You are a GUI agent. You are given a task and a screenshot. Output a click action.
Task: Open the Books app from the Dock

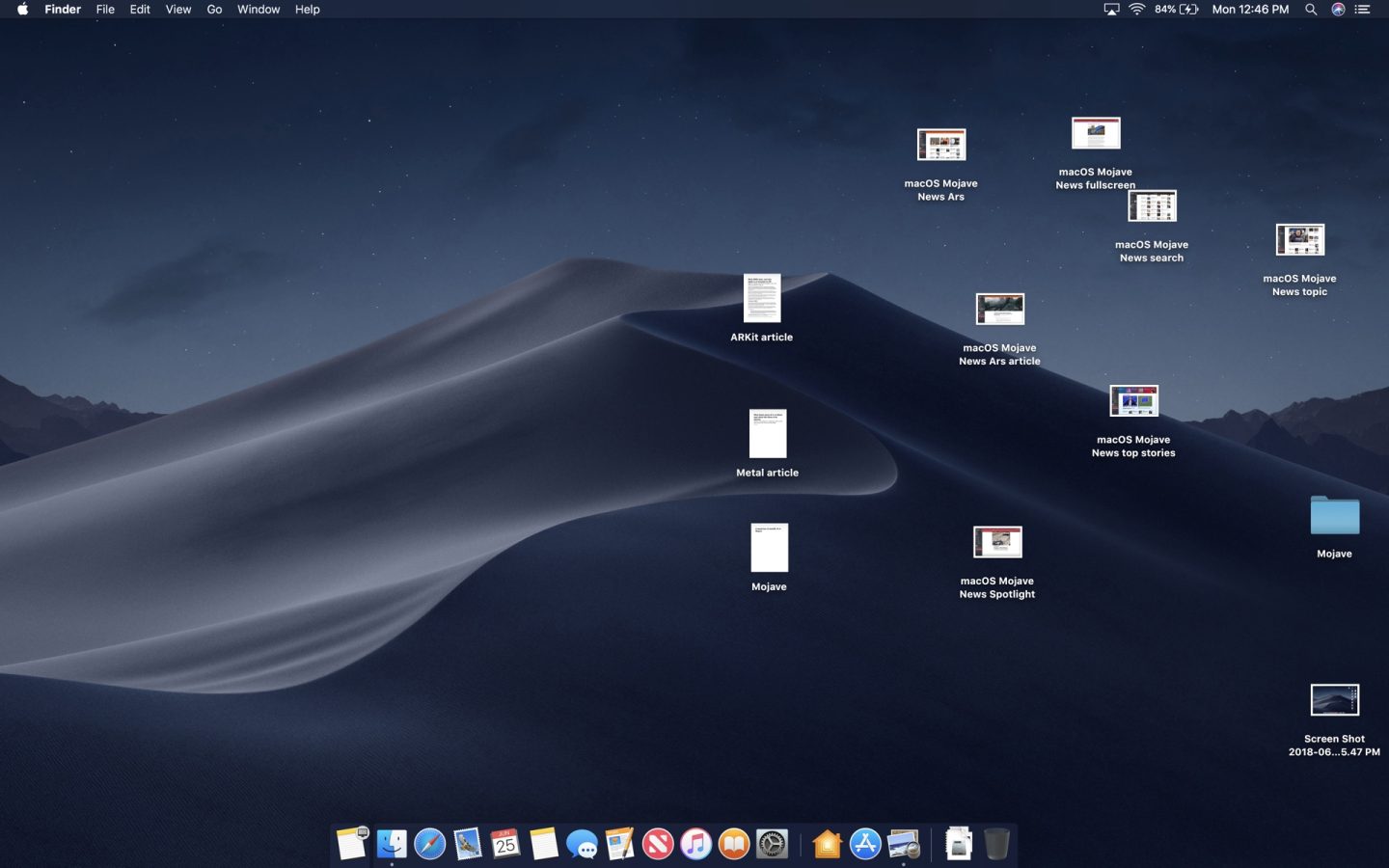coord(733,844)
